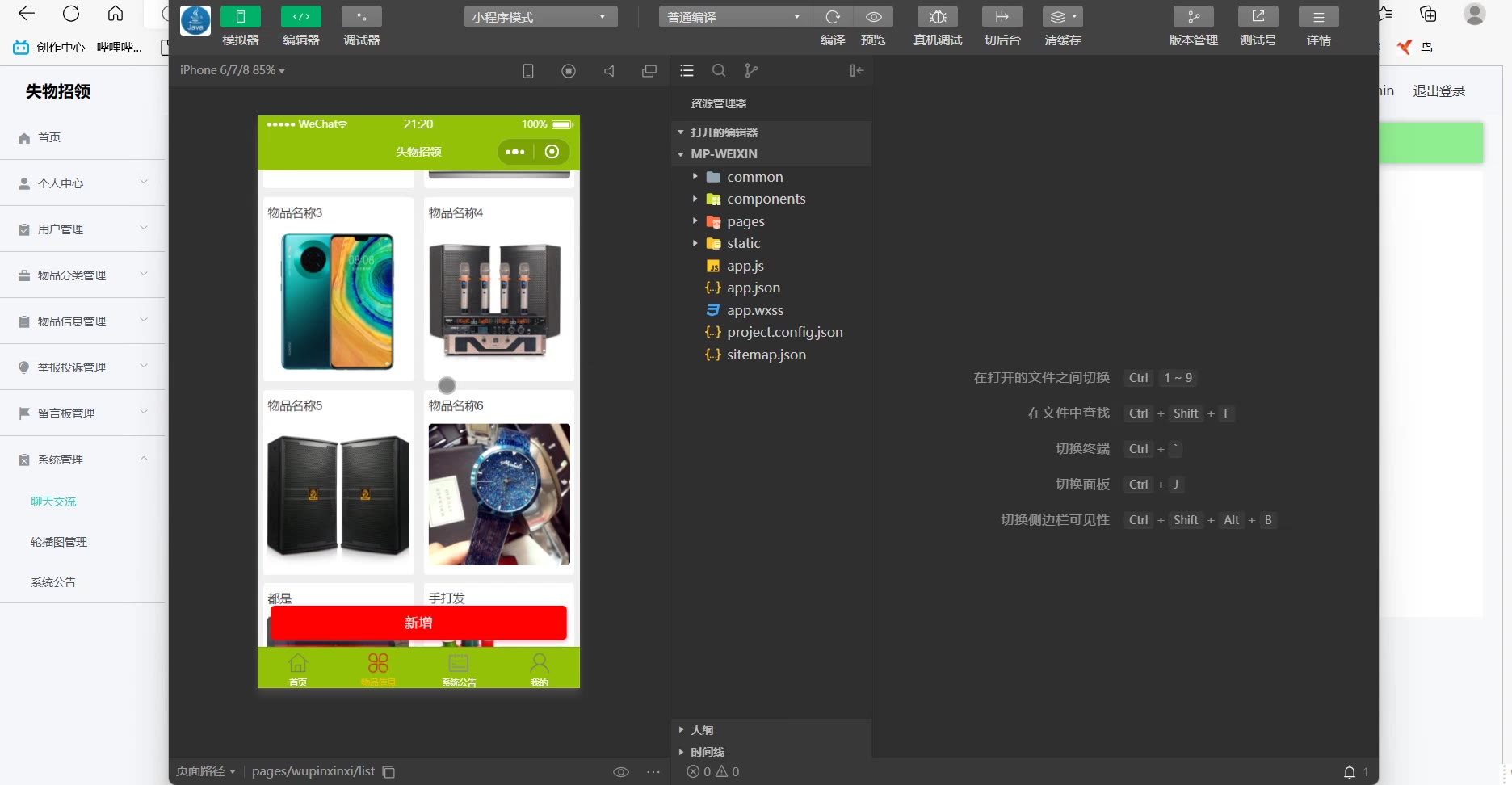Open home page in browser sidebar

[82, 137]
